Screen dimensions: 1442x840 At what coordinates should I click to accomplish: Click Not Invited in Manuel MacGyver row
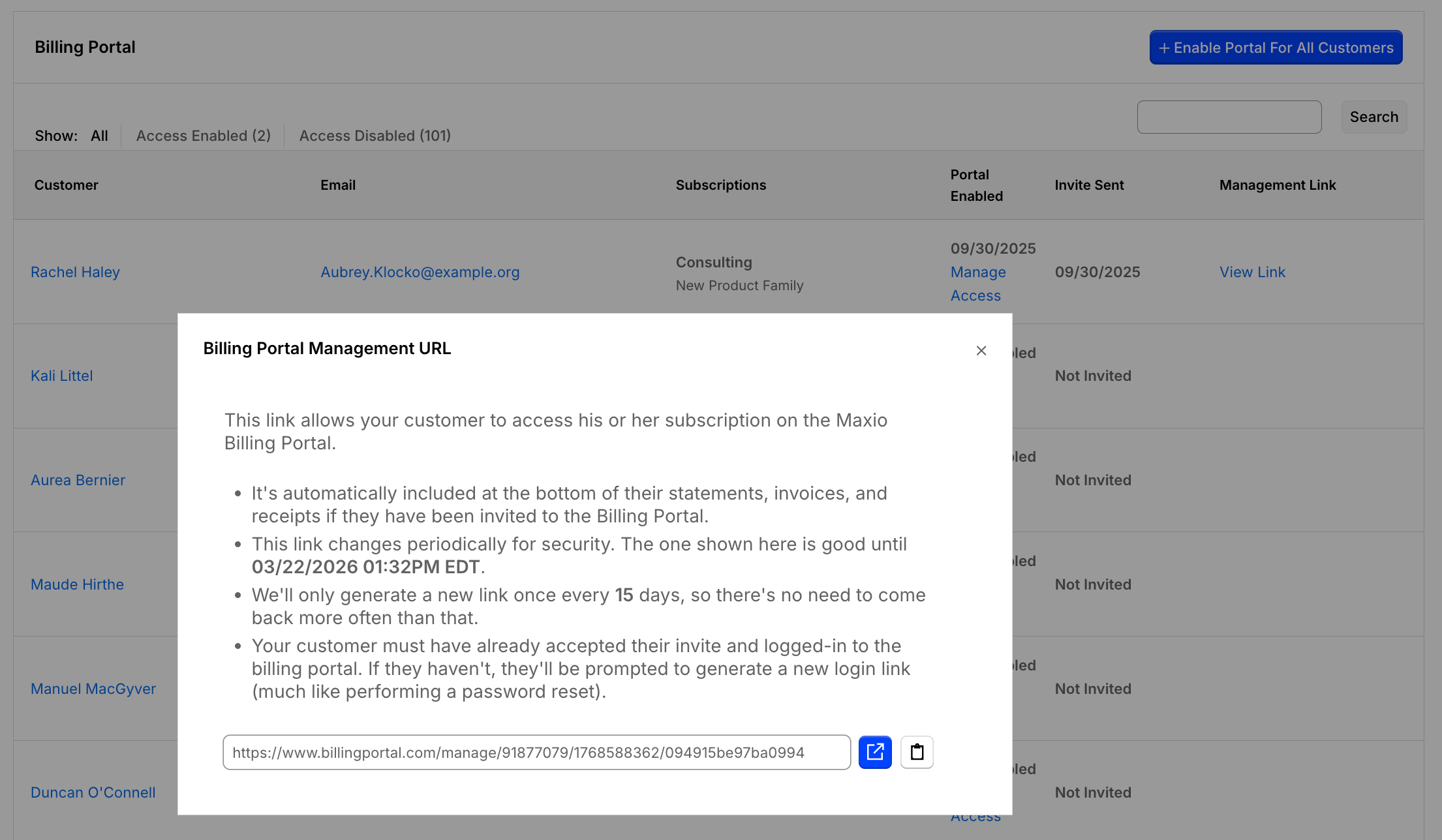pyautogui.click(x=1093, y=689)
